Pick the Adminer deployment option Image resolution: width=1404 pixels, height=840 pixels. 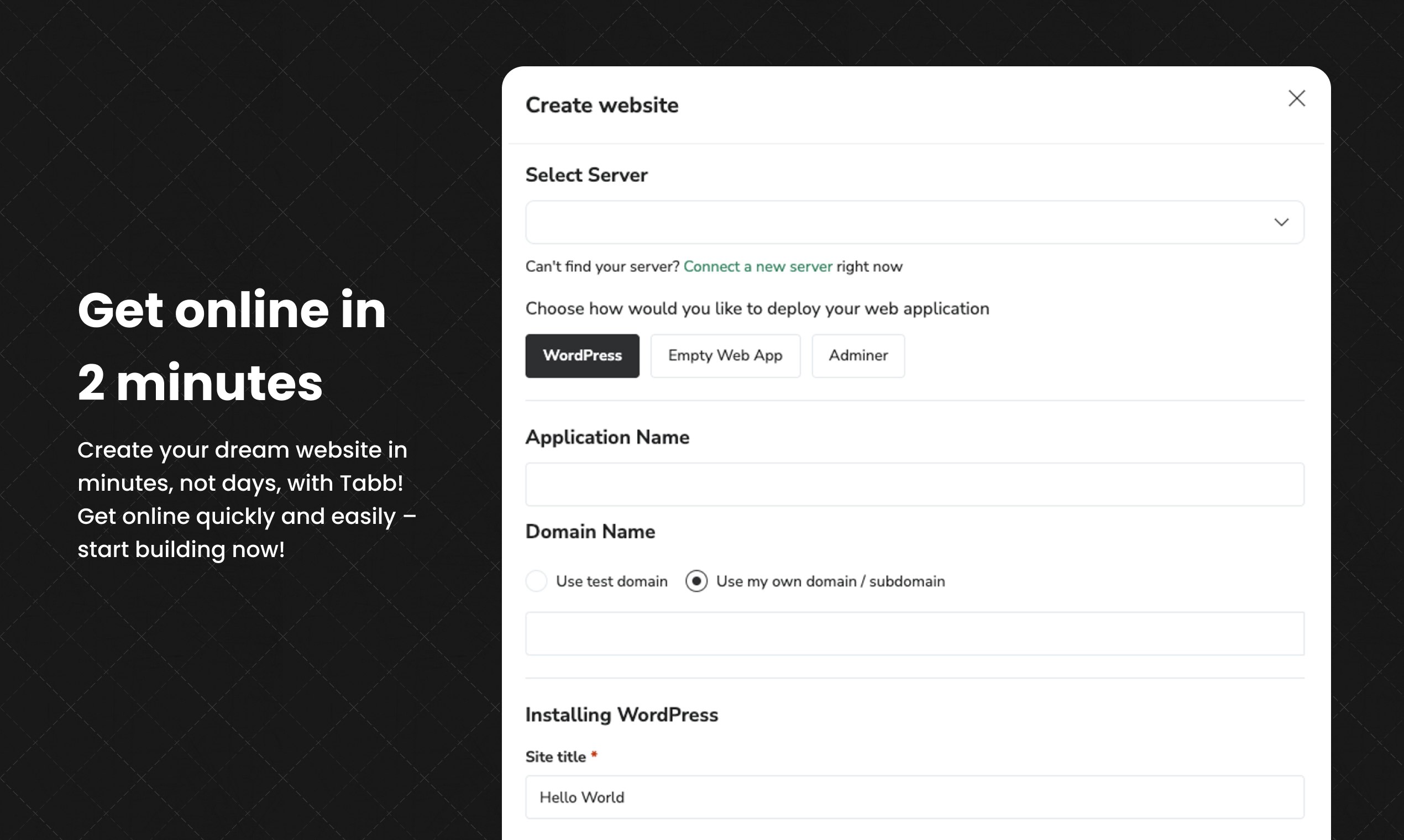tap(858, 355)
